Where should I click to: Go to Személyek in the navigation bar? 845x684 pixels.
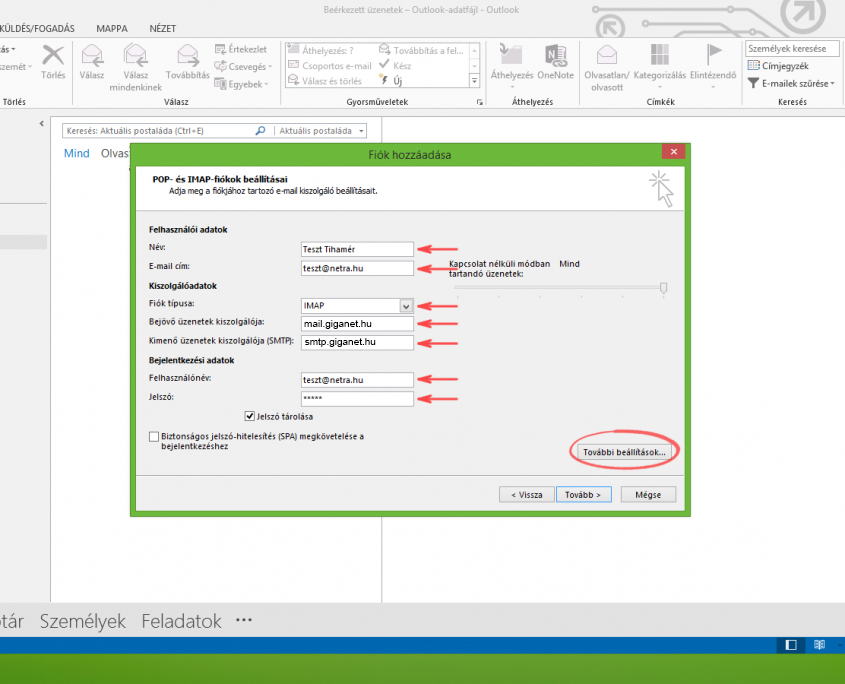83,621
